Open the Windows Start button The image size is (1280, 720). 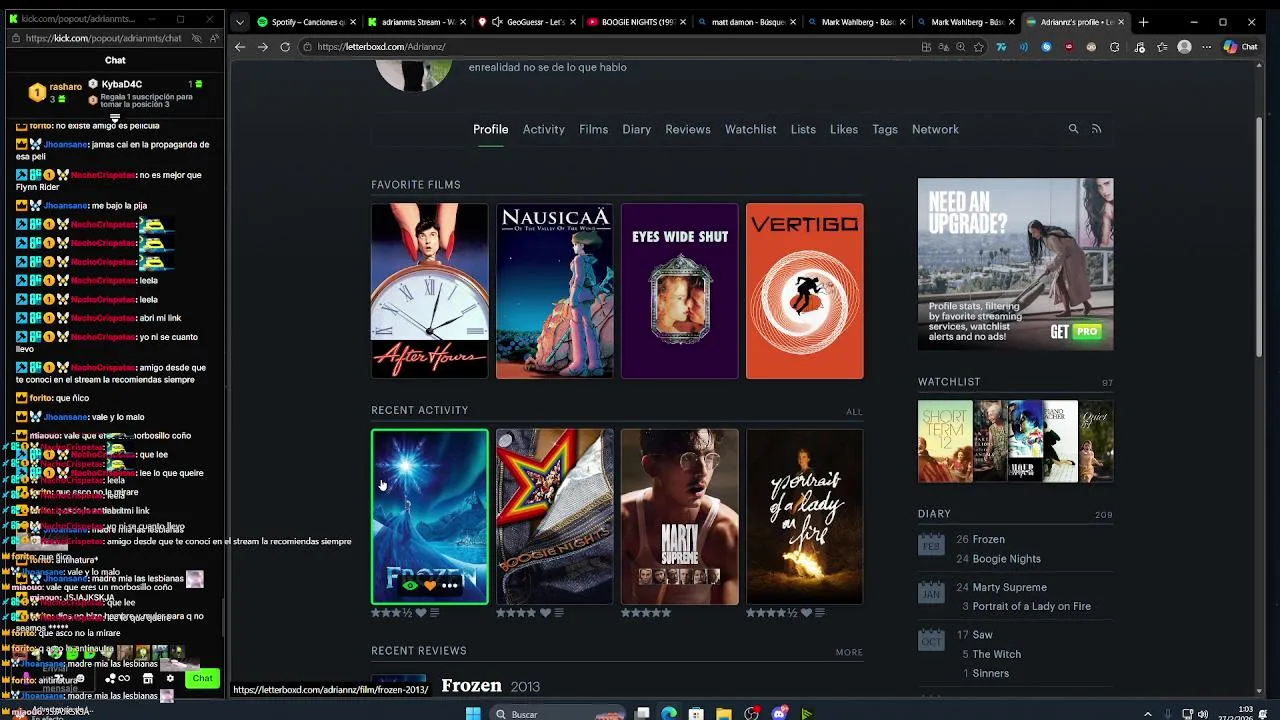point(473,714)
